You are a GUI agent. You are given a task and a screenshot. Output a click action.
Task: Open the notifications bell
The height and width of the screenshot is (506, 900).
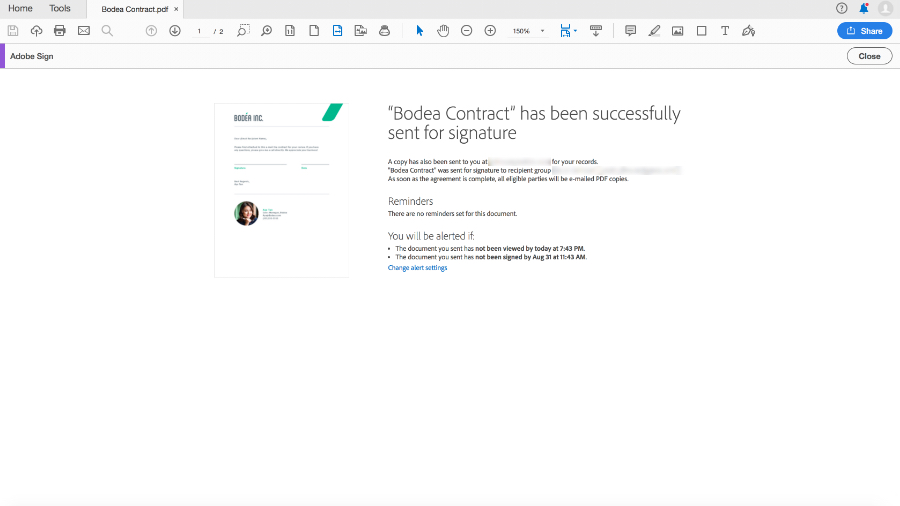[864, 8]
